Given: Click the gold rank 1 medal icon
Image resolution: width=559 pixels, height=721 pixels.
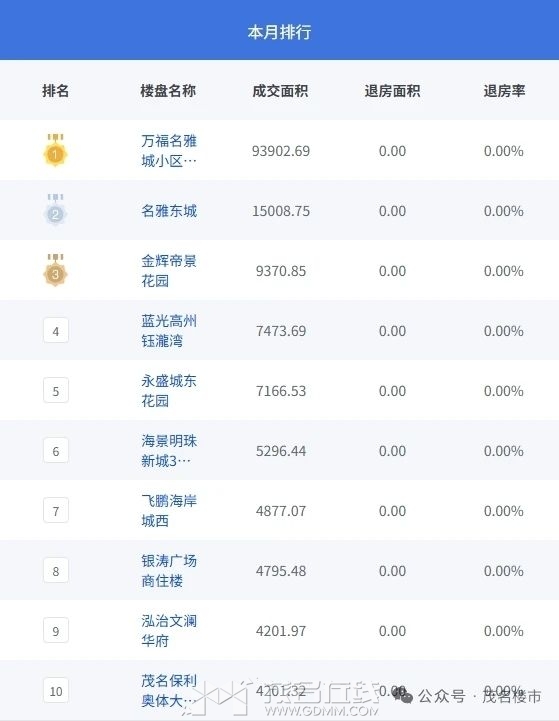Looking at the screenshot, I should pyautogui.click(x=56, y=150).
